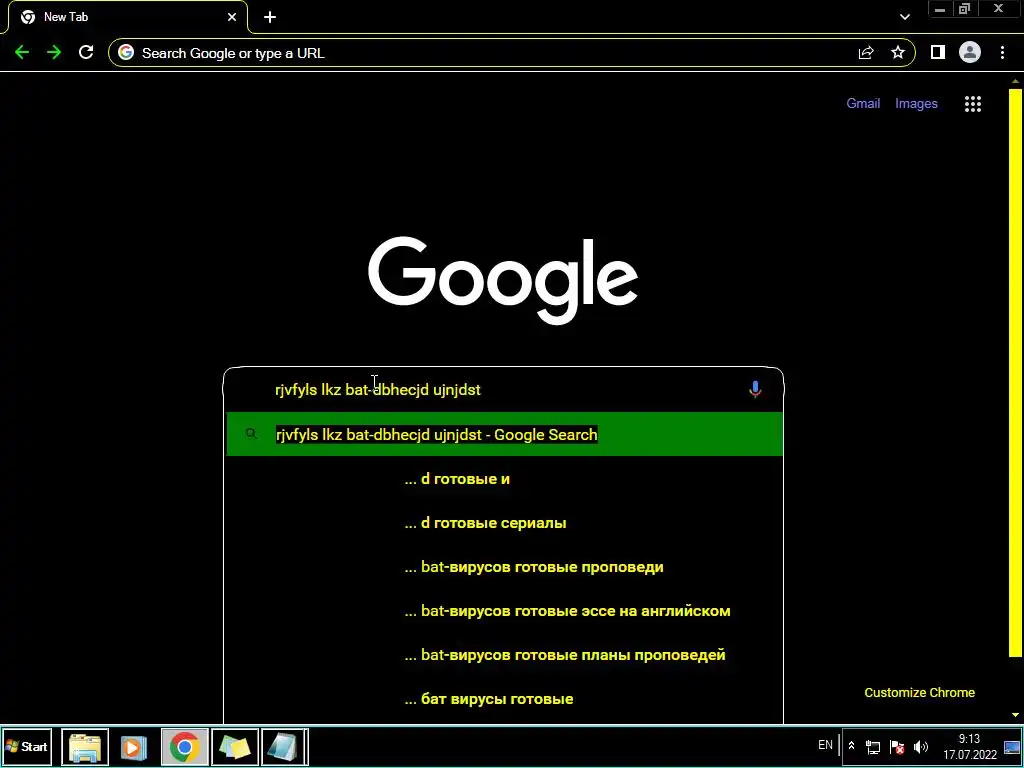Select the highlighted Google Search suggestion
Screen dimensions: 1024x768
pyautogui.click(x=504, y=434)
